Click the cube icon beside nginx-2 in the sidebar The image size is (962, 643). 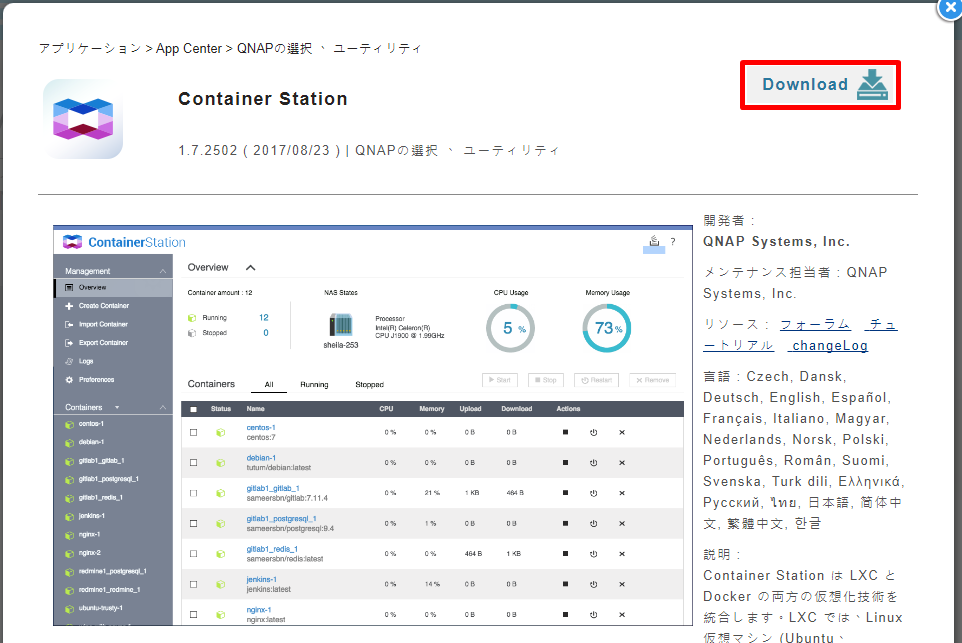click(69, 553)
